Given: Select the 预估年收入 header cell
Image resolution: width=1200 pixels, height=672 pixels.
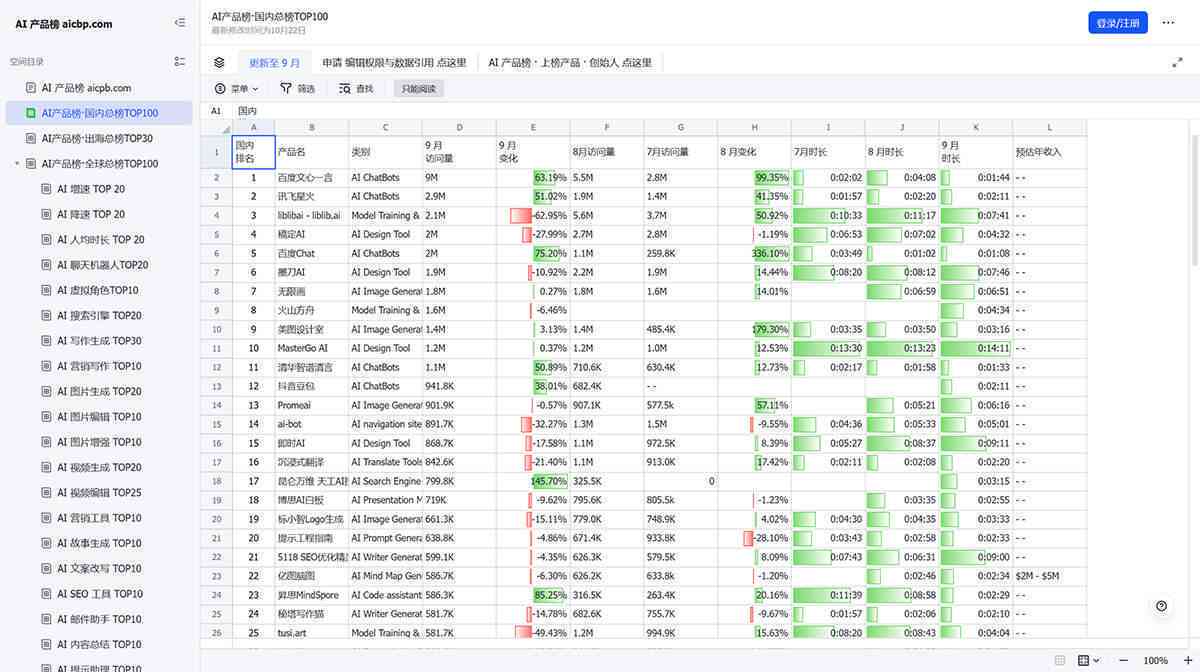Looking at the screenshot, I should [x=1050, y=152].
